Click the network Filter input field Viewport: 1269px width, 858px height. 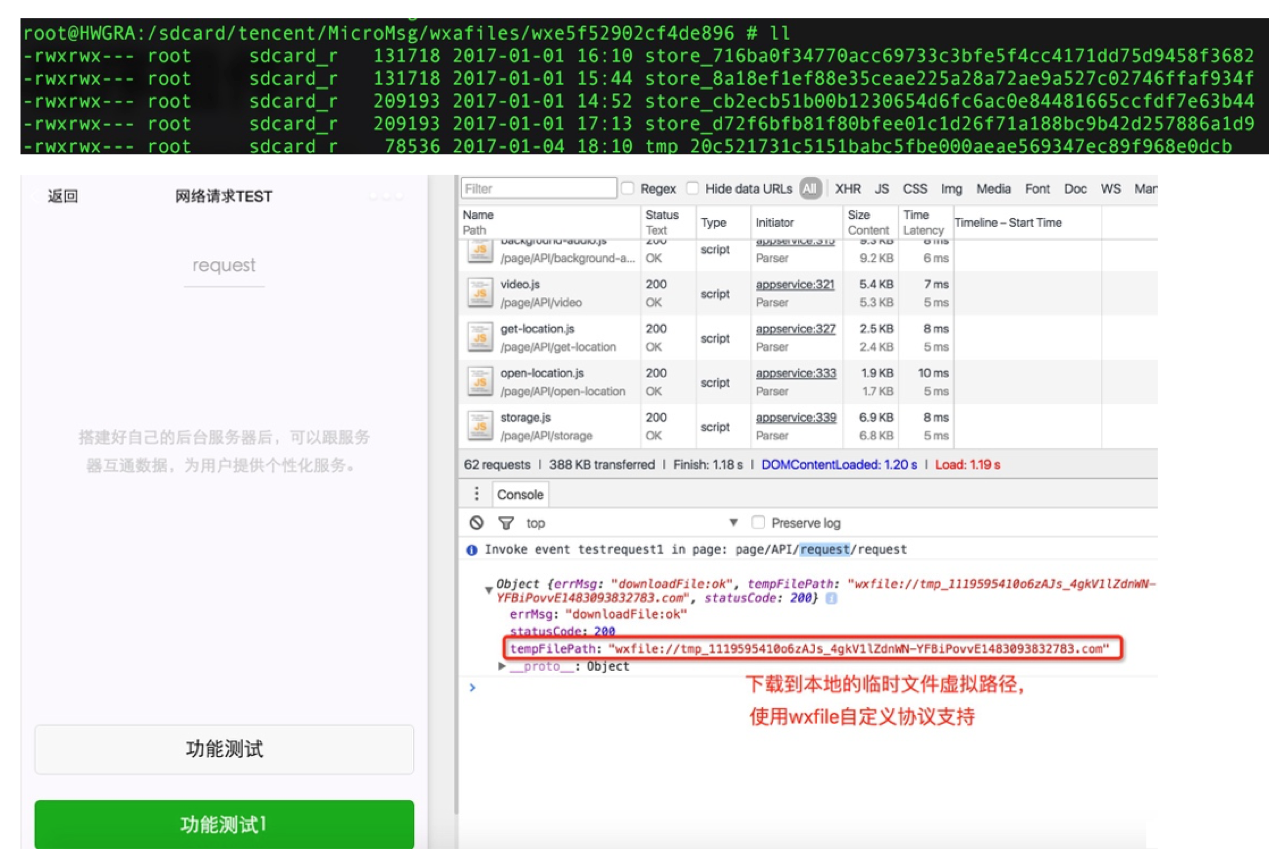pos(540,188)
